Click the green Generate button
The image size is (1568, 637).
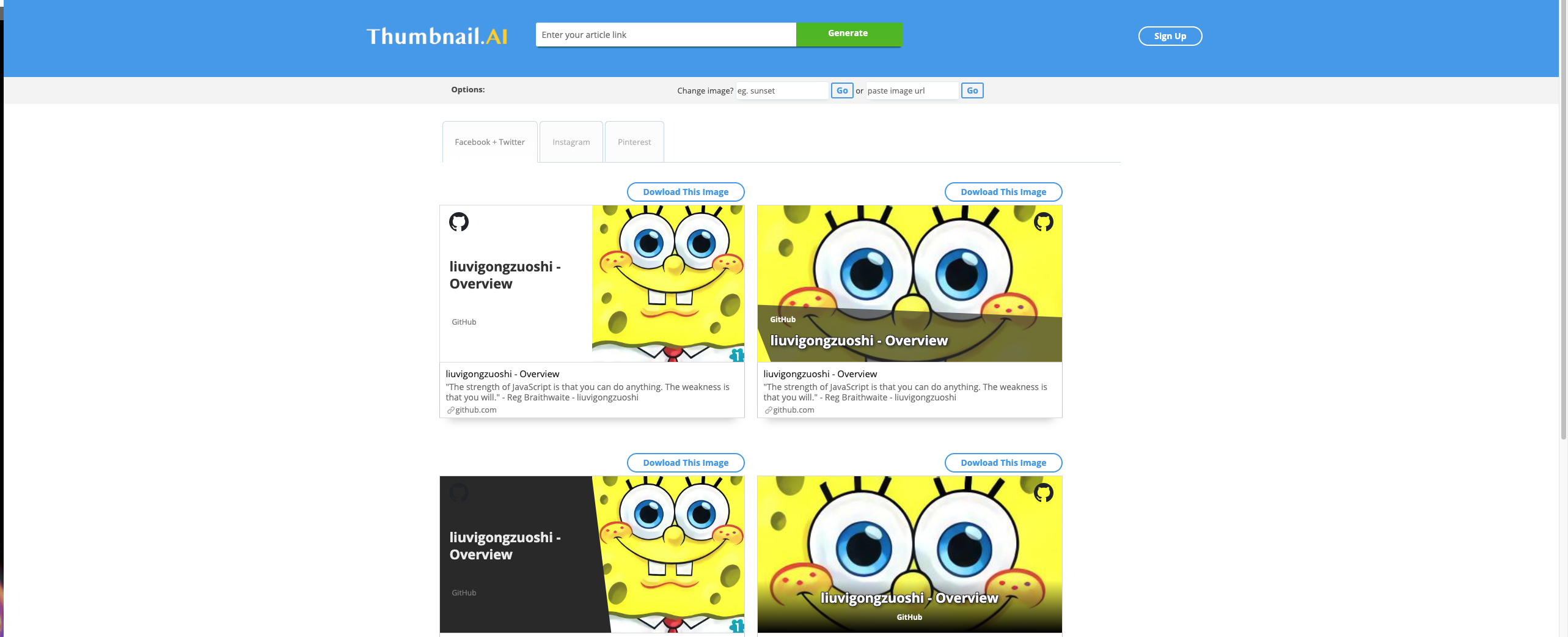pyautogui.click(x=849, y=34)
